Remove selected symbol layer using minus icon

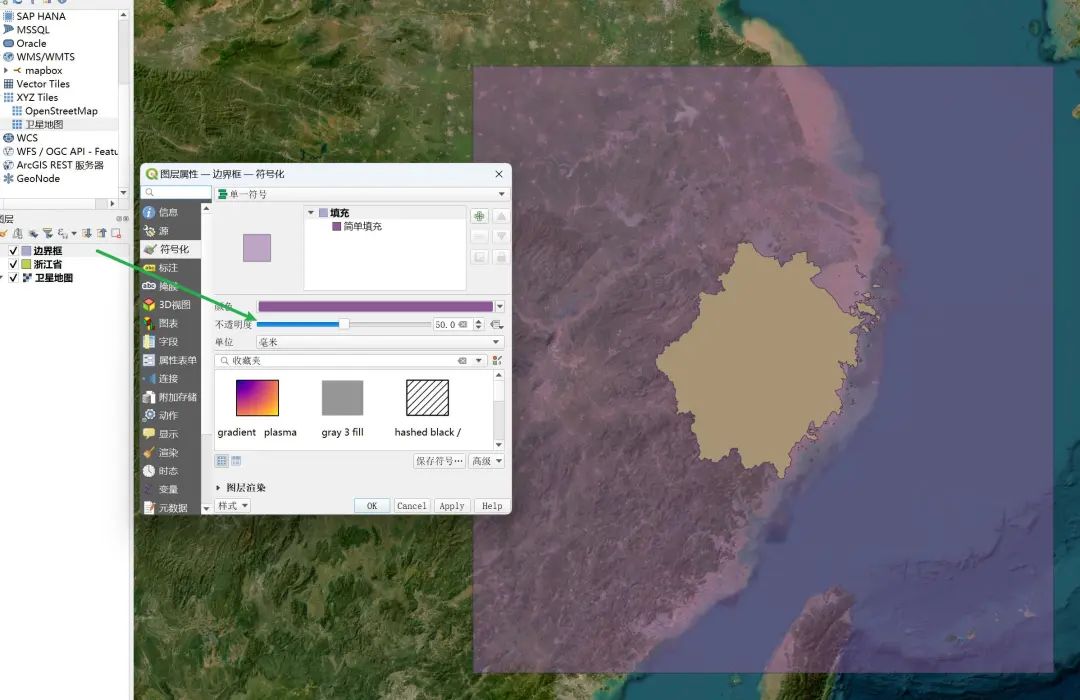point(479,236)
